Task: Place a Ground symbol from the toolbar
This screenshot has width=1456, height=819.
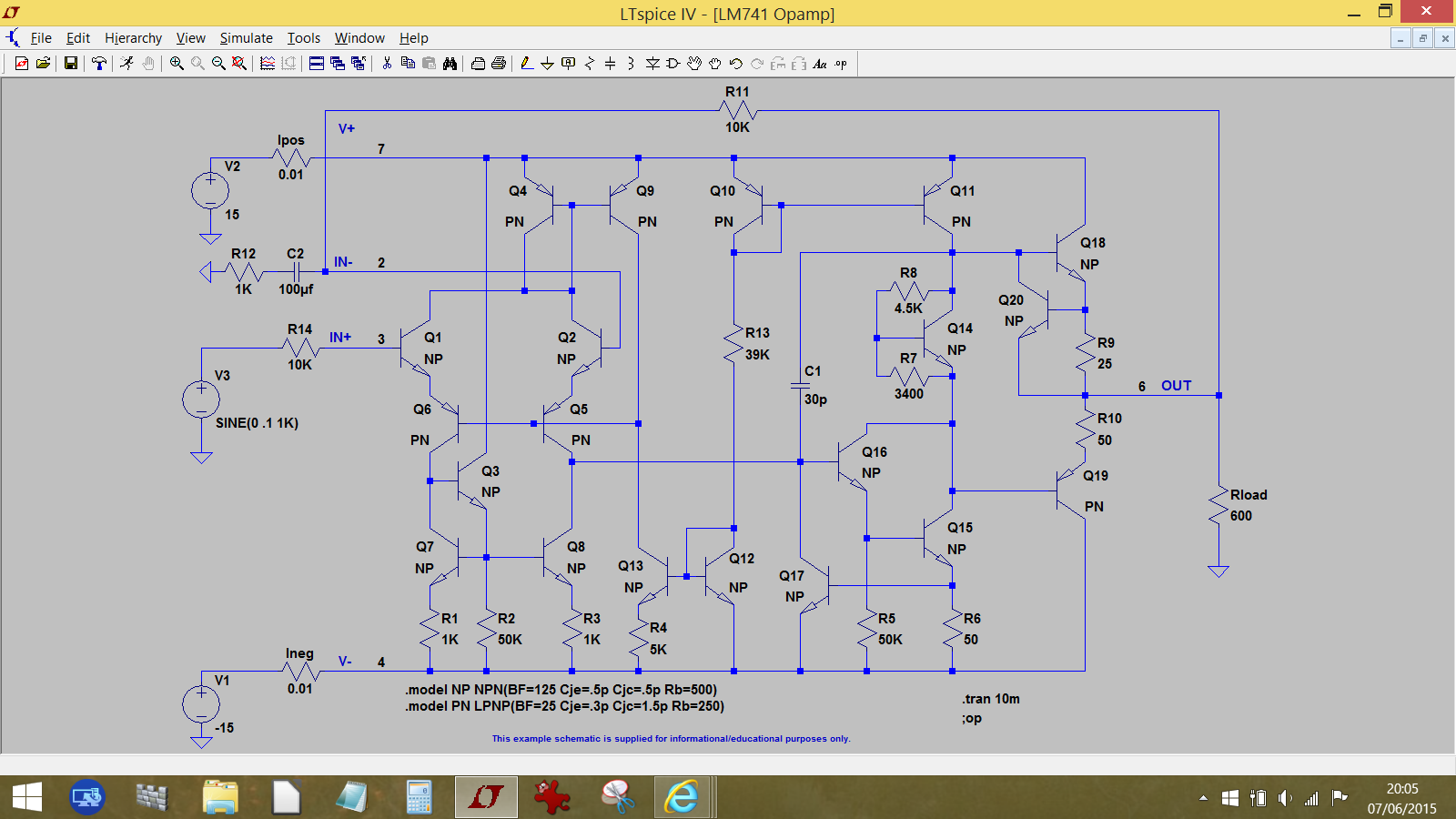Action: point(547,64)
